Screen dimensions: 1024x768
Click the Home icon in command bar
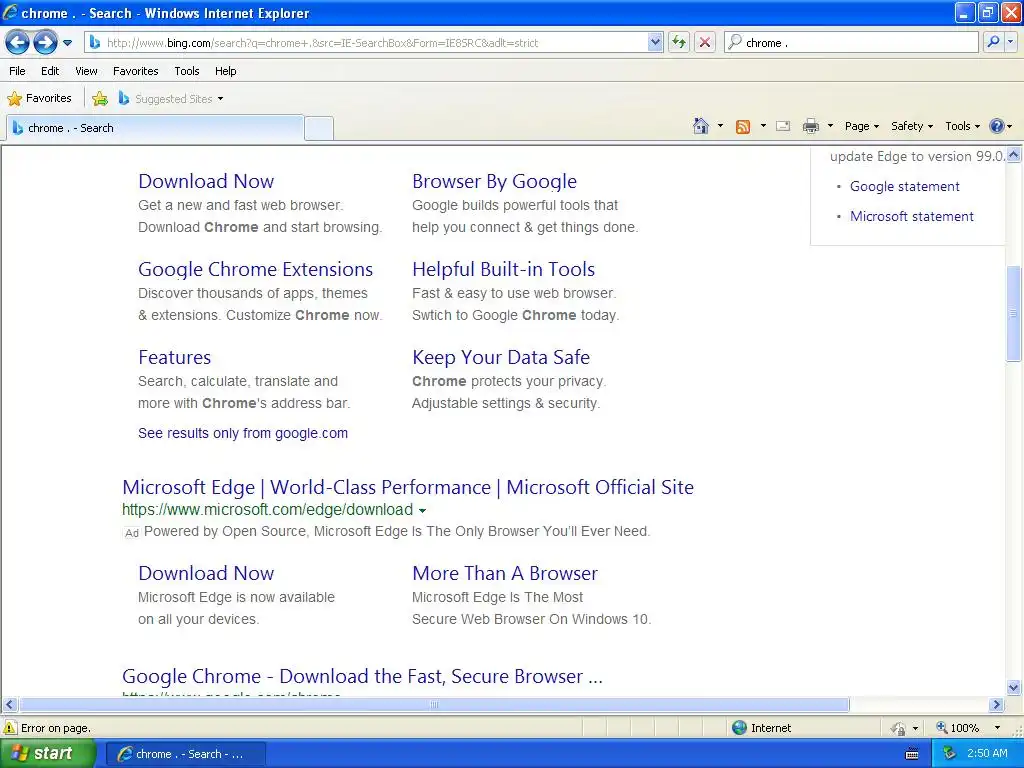701,126
